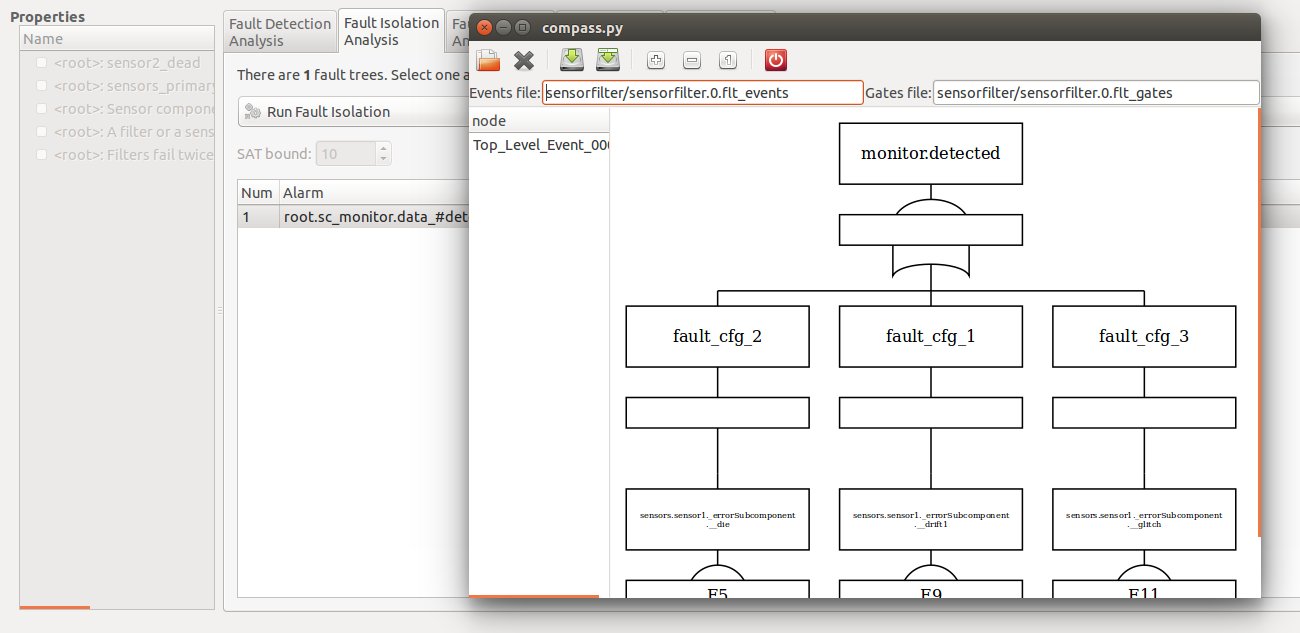1300x633 pixels.
Task: Focus the SAT bound value field
Action: [x=345, y=154]
